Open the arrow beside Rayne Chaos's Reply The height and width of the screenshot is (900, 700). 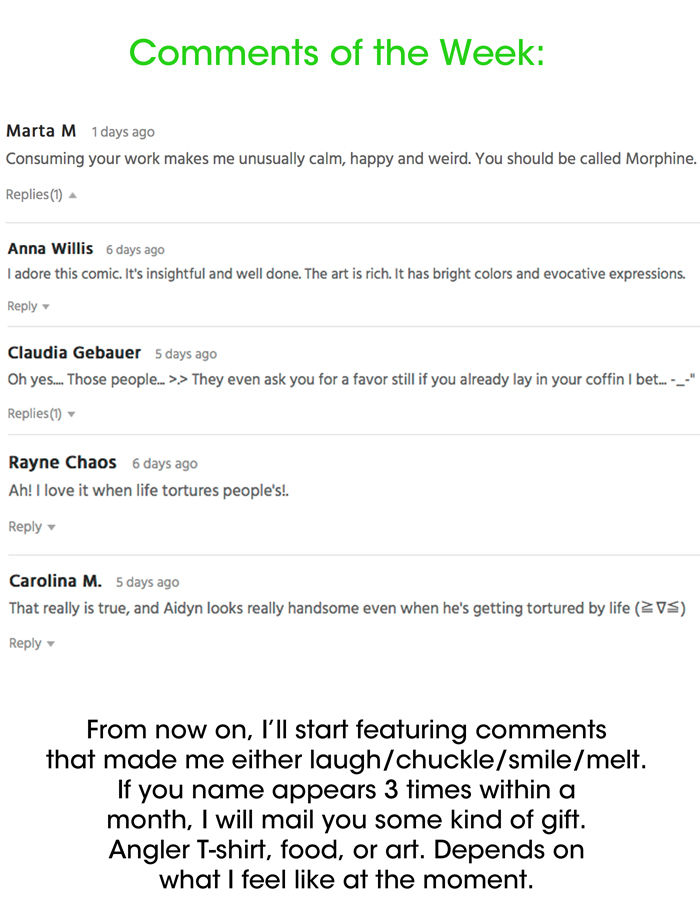click(x=51, y=527)
